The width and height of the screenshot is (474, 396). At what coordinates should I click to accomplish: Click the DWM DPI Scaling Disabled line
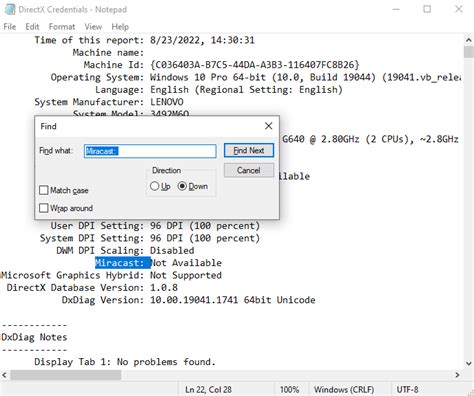(x=125, y=251)
